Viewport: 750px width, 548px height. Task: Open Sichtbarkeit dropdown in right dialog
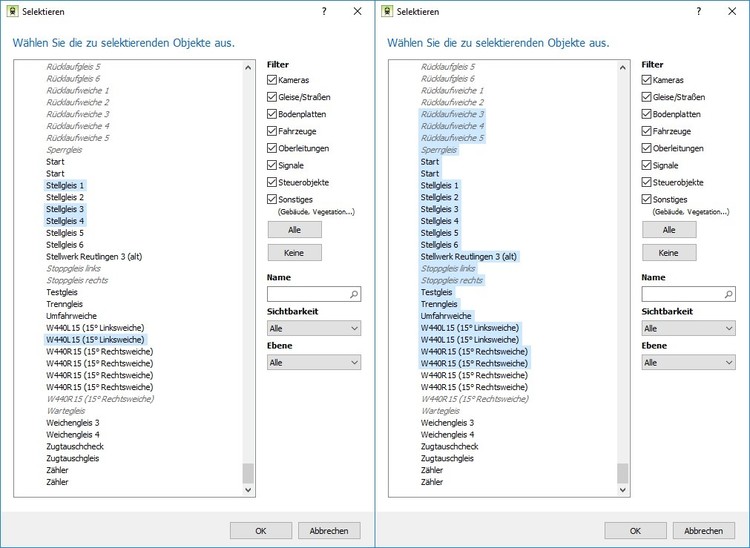coord(688,329)
